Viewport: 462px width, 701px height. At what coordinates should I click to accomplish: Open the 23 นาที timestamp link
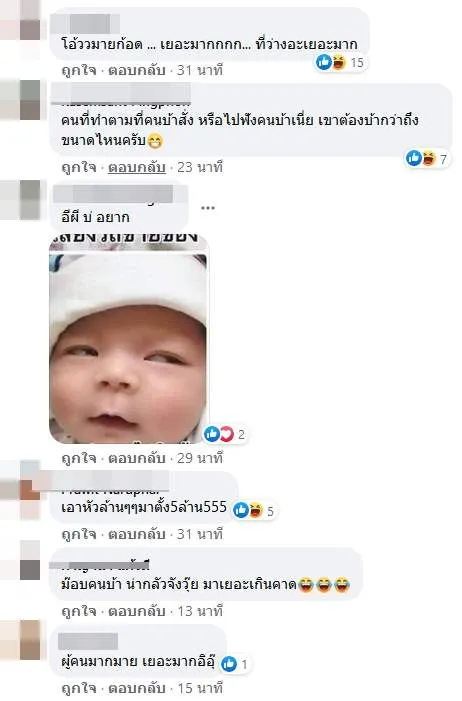pos(200,167)
